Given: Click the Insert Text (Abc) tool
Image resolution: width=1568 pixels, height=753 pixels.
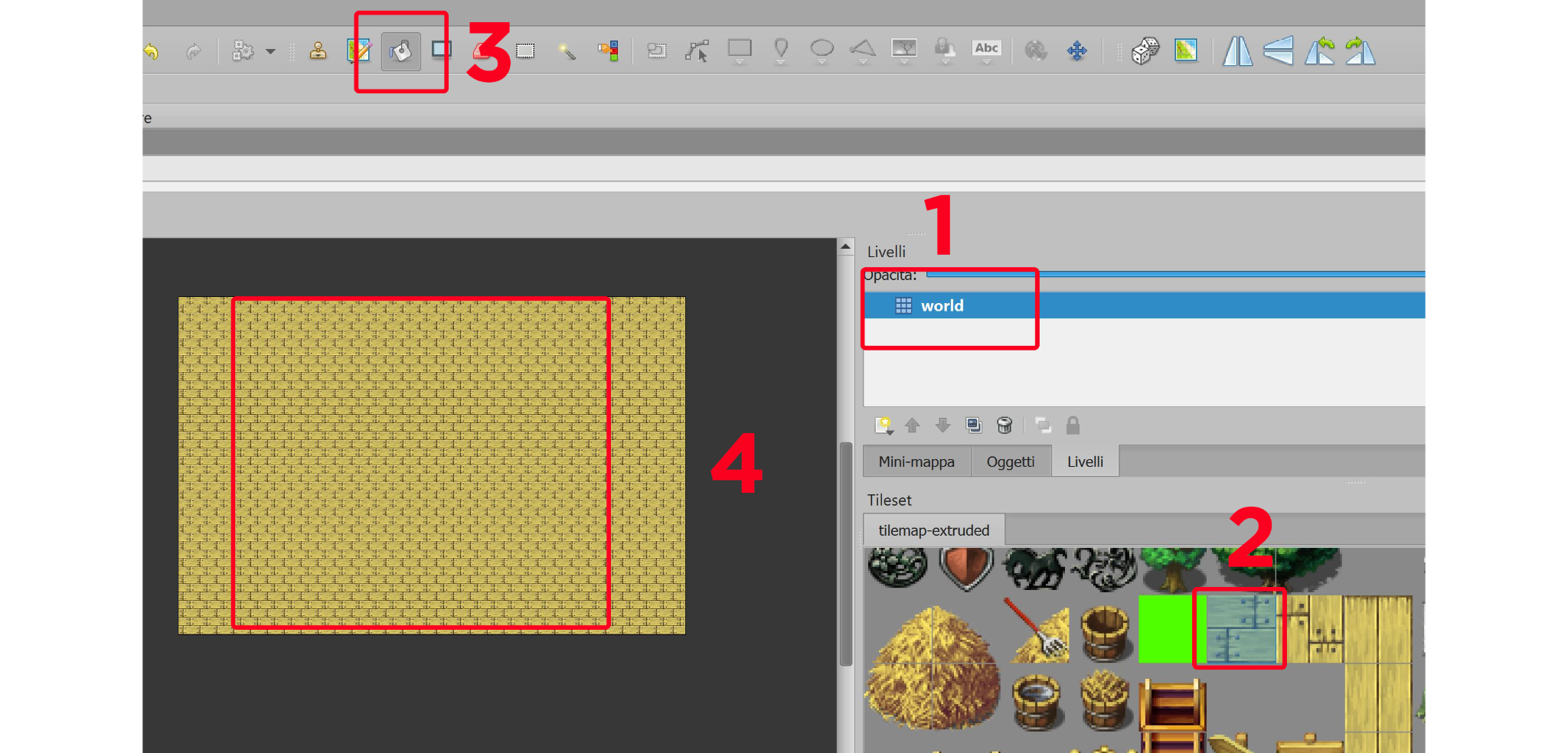Looking at the screenshot, I should pos(986,50).
